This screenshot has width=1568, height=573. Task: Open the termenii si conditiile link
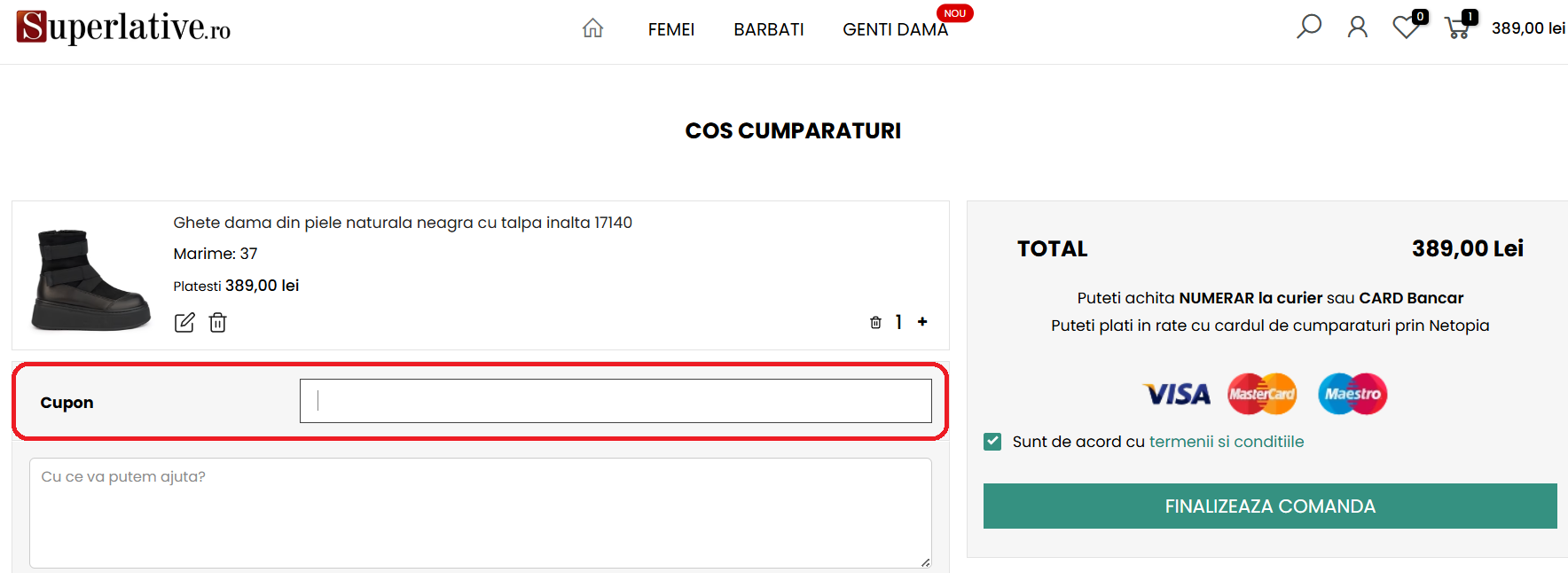[1226, 442]
